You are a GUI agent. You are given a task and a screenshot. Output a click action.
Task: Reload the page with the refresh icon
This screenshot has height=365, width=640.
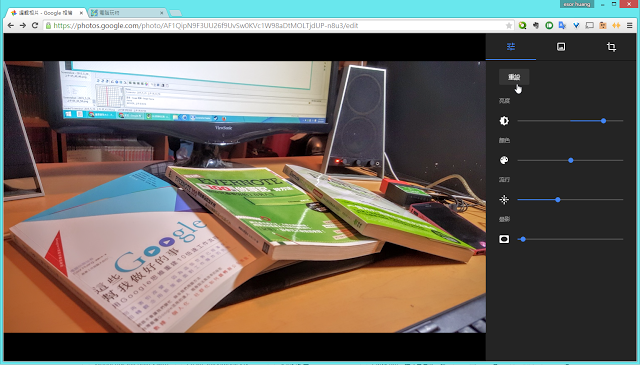[35, 25]
